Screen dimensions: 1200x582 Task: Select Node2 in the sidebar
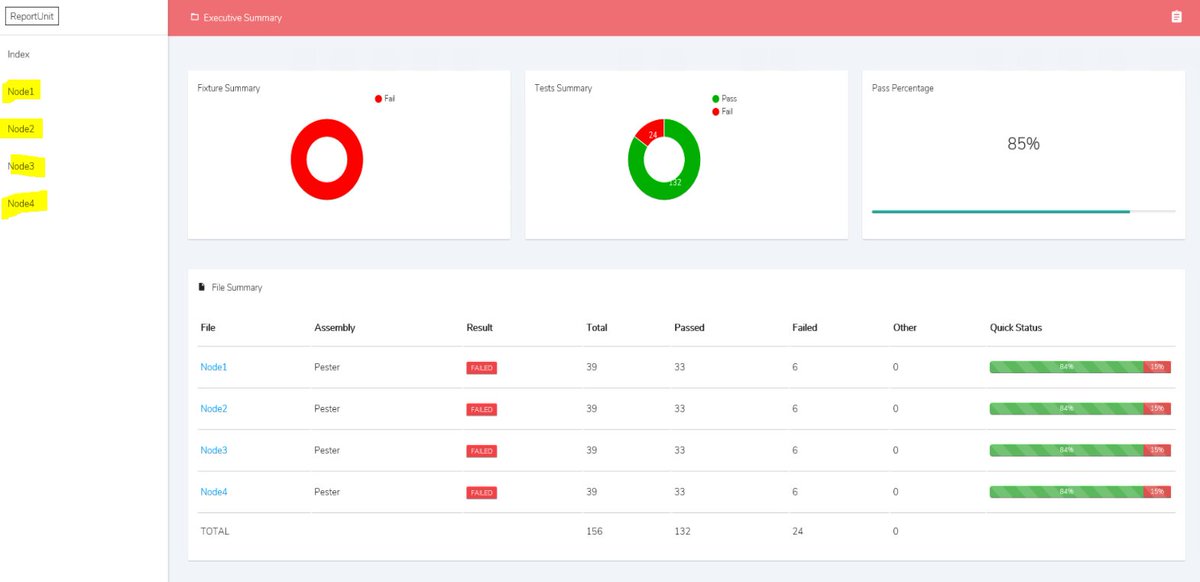coord(21,129)
